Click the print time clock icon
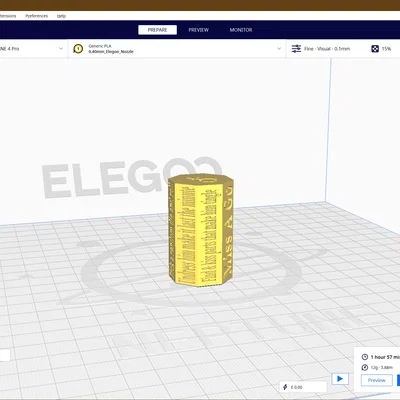Screen dimensions: 400x400 [365, 357]
